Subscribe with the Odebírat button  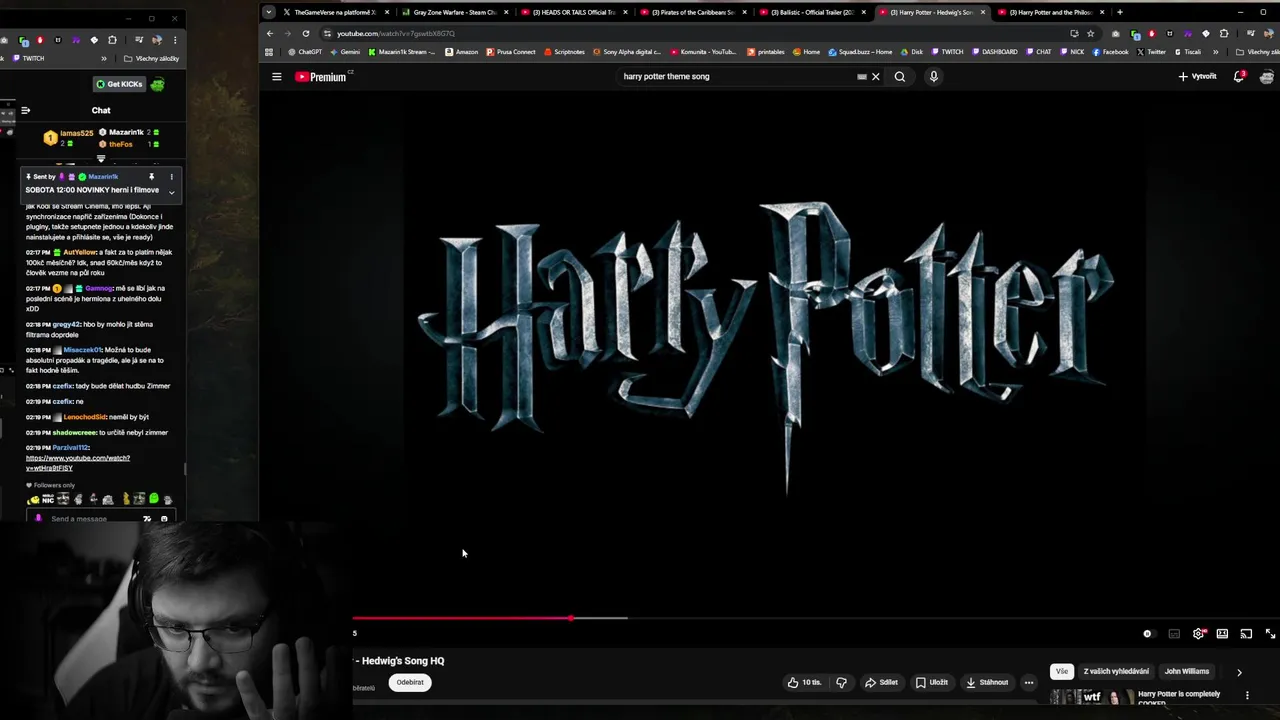point(410,683)
